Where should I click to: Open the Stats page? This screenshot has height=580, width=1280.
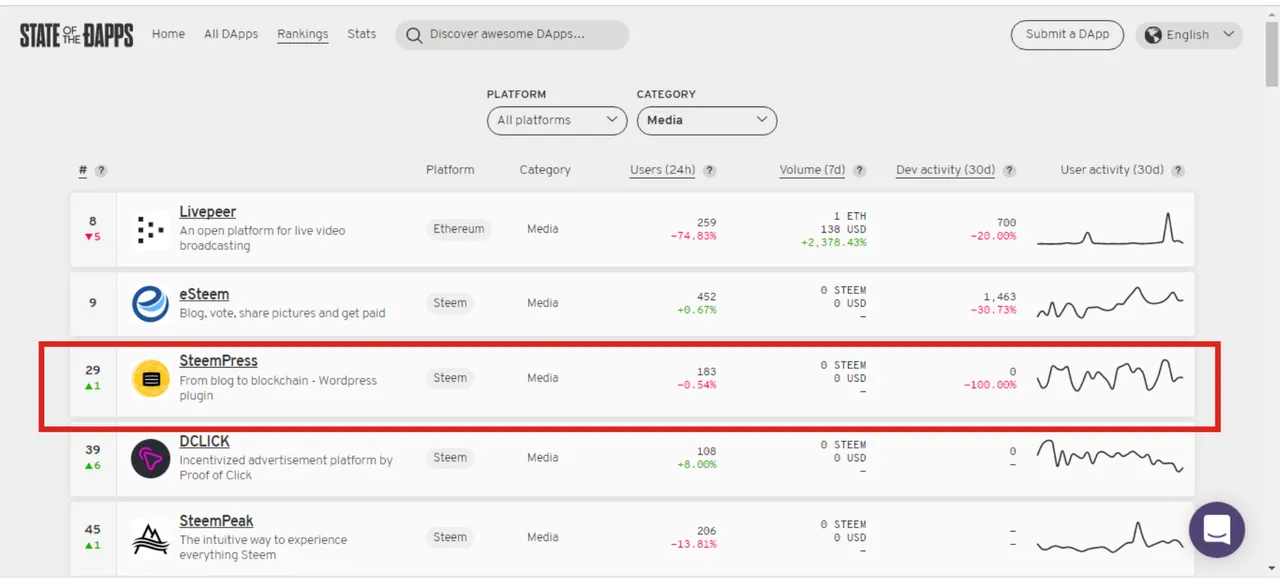point(362,34)
